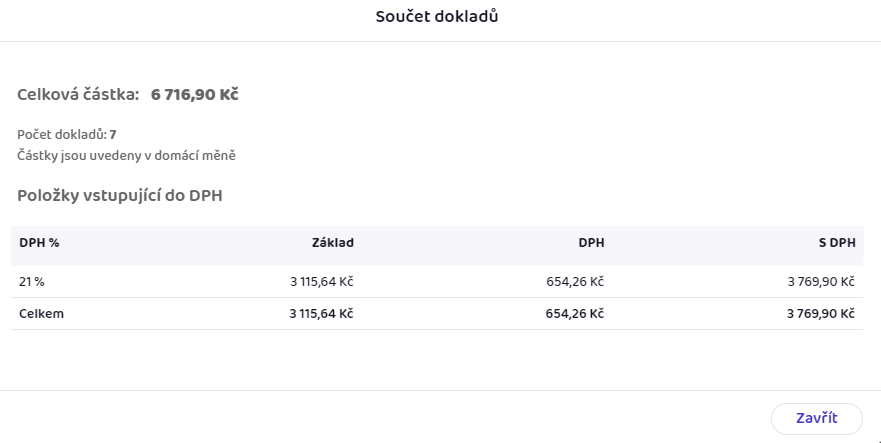Screen dimensions: 881x443
Task: Select the Součet dokladů dialog title
Action: click(437, 17)
